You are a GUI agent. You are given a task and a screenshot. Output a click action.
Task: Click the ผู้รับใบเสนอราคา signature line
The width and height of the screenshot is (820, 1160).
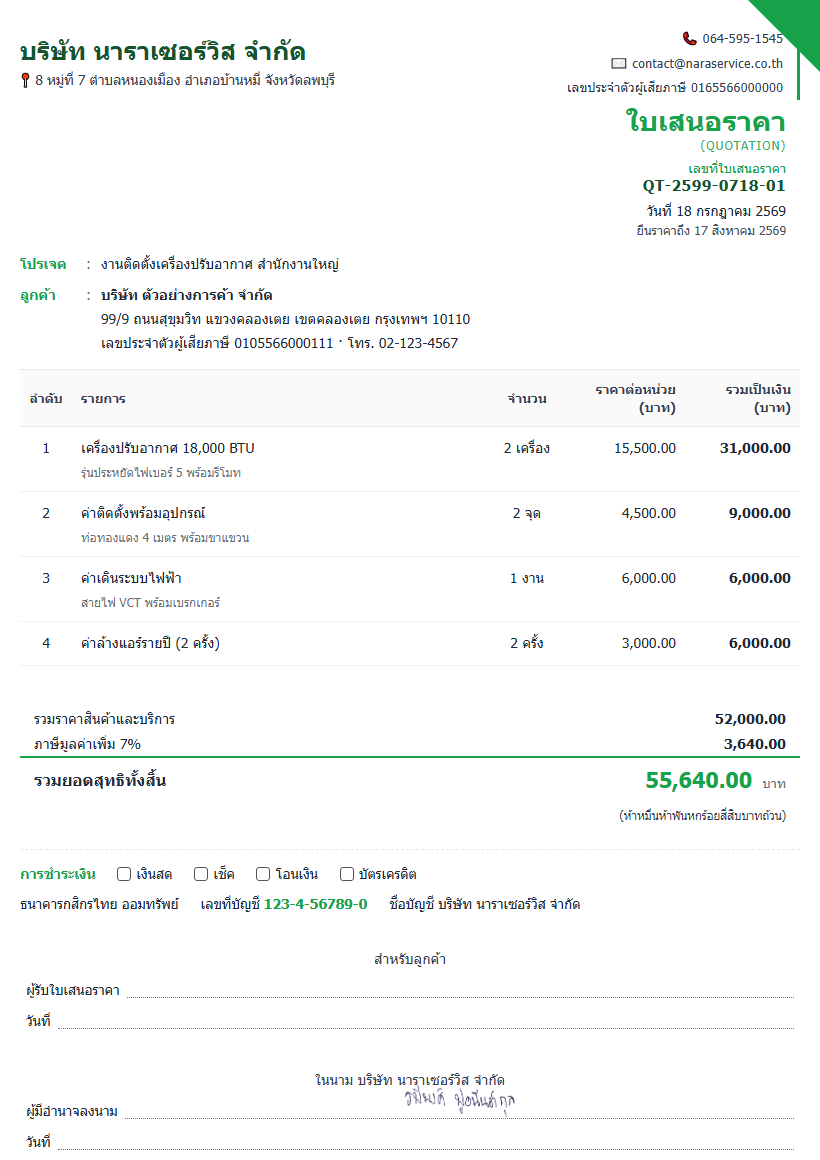click(x=460, y=991)
